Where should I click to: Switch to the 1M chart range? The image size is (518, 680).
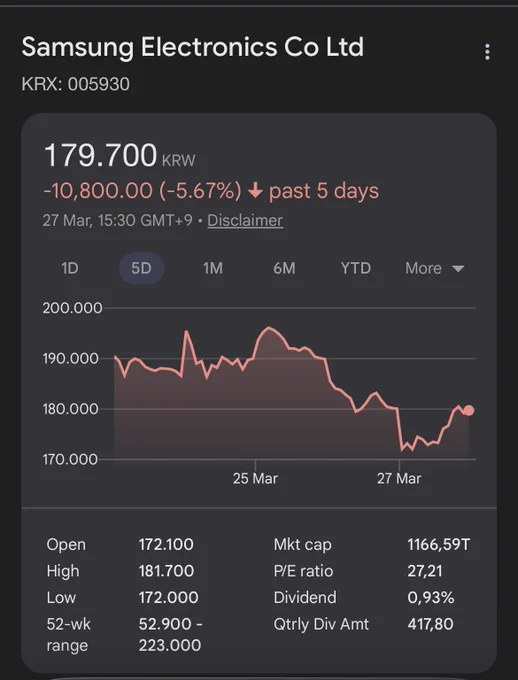(213, 268)
